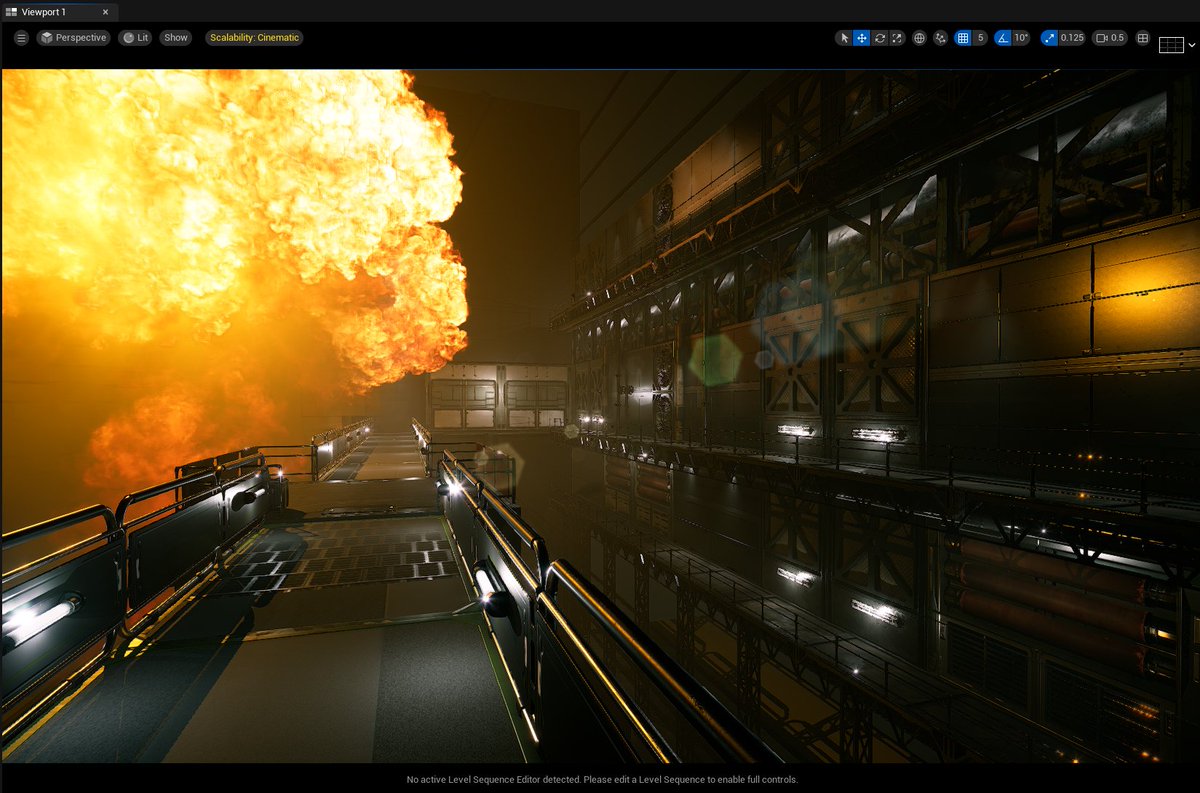Toggle world/local coordinate space globe icon

(x=919, y=38)
